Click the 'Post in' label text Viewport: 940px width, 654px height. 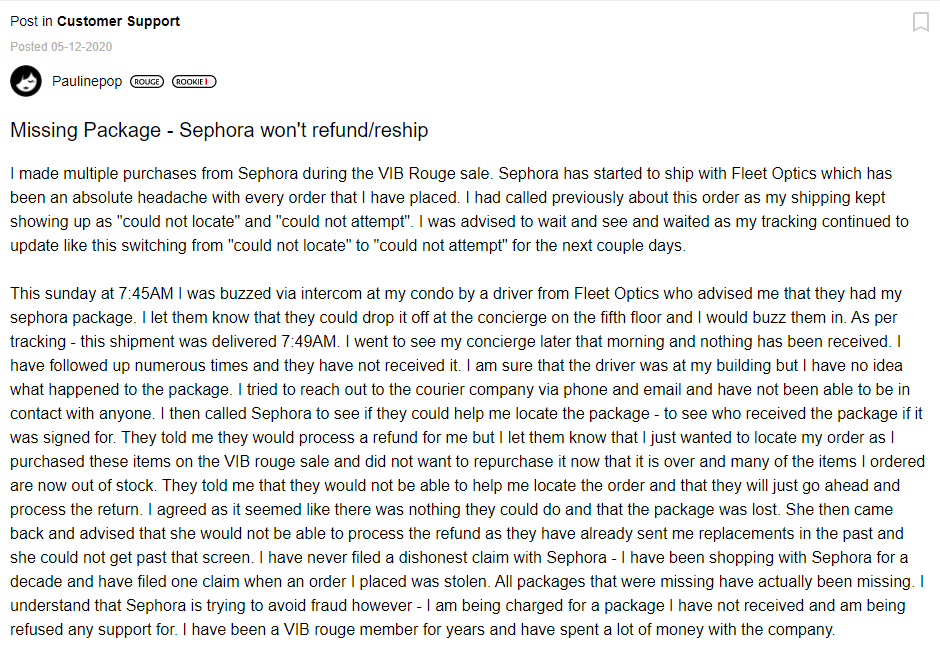click(x=31, y=21)
